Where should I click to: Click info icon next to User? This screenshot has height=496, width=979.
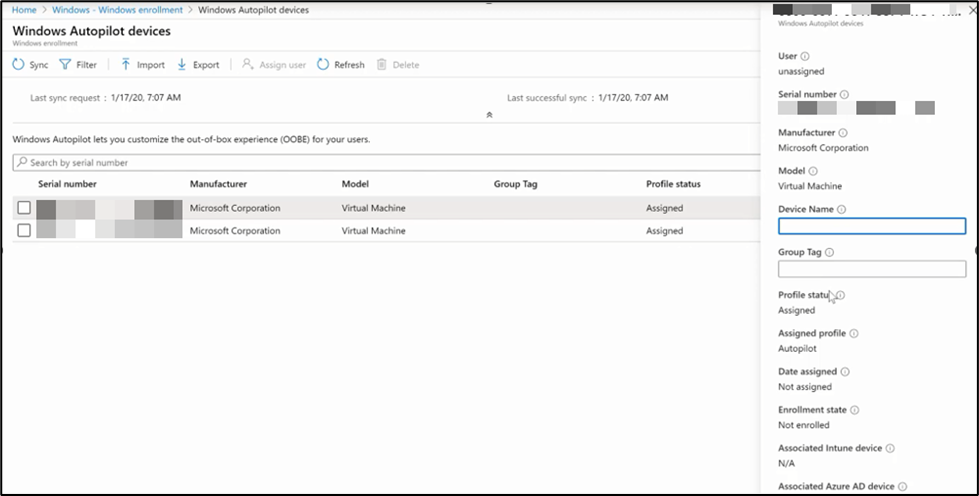click(x=805, y=56)
